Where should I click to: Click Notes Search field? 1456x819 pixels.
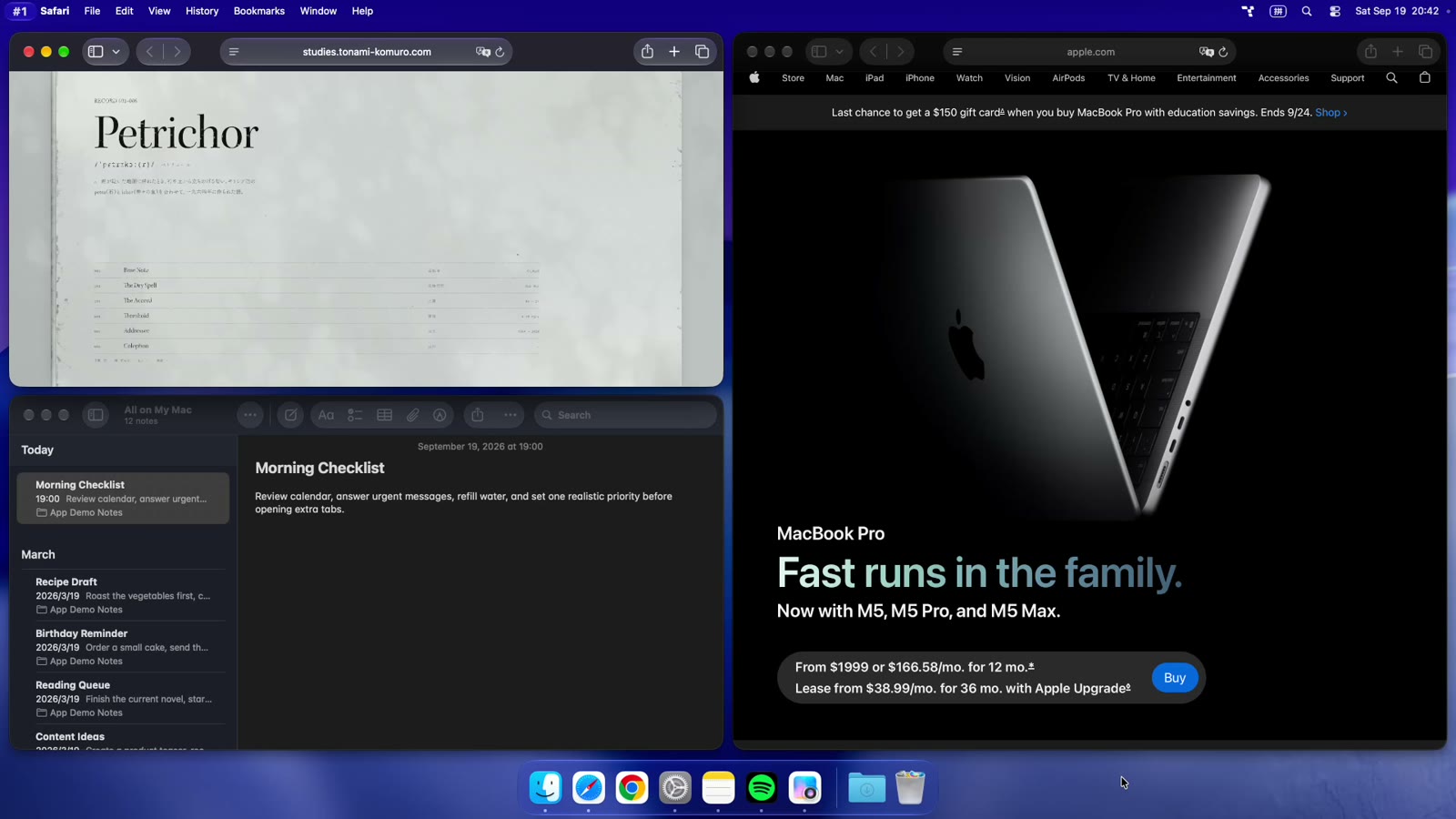(x=625, y=415)
